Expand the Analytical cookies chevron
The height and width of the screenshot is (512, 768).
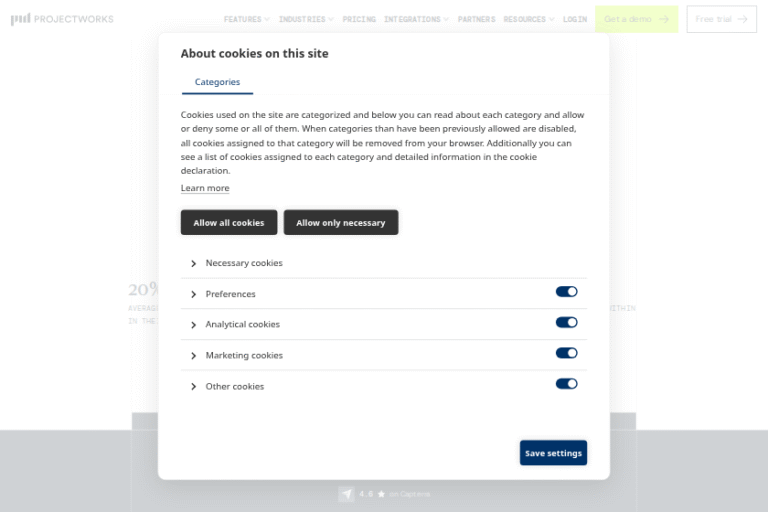point(194,325)
